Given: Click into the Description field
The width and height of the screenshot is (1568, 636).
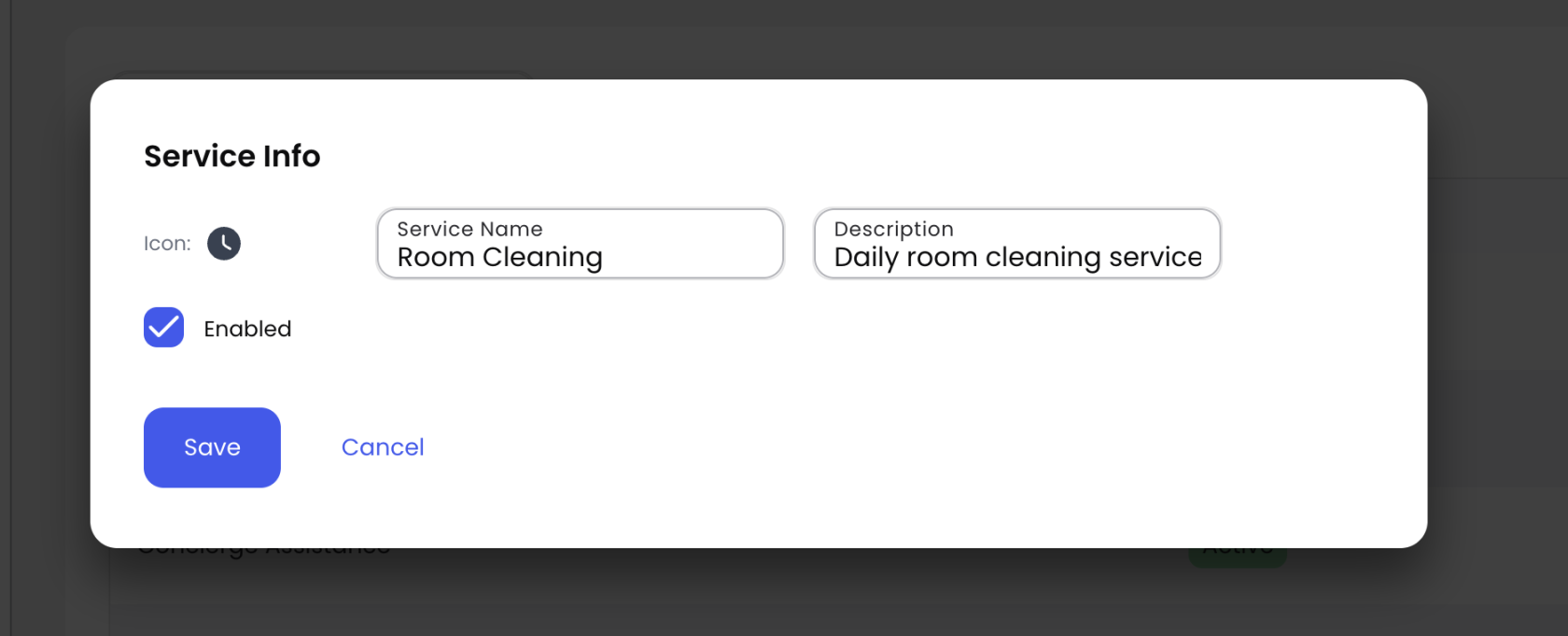Looking at the screenshot, I should (x=1016, y=244).
